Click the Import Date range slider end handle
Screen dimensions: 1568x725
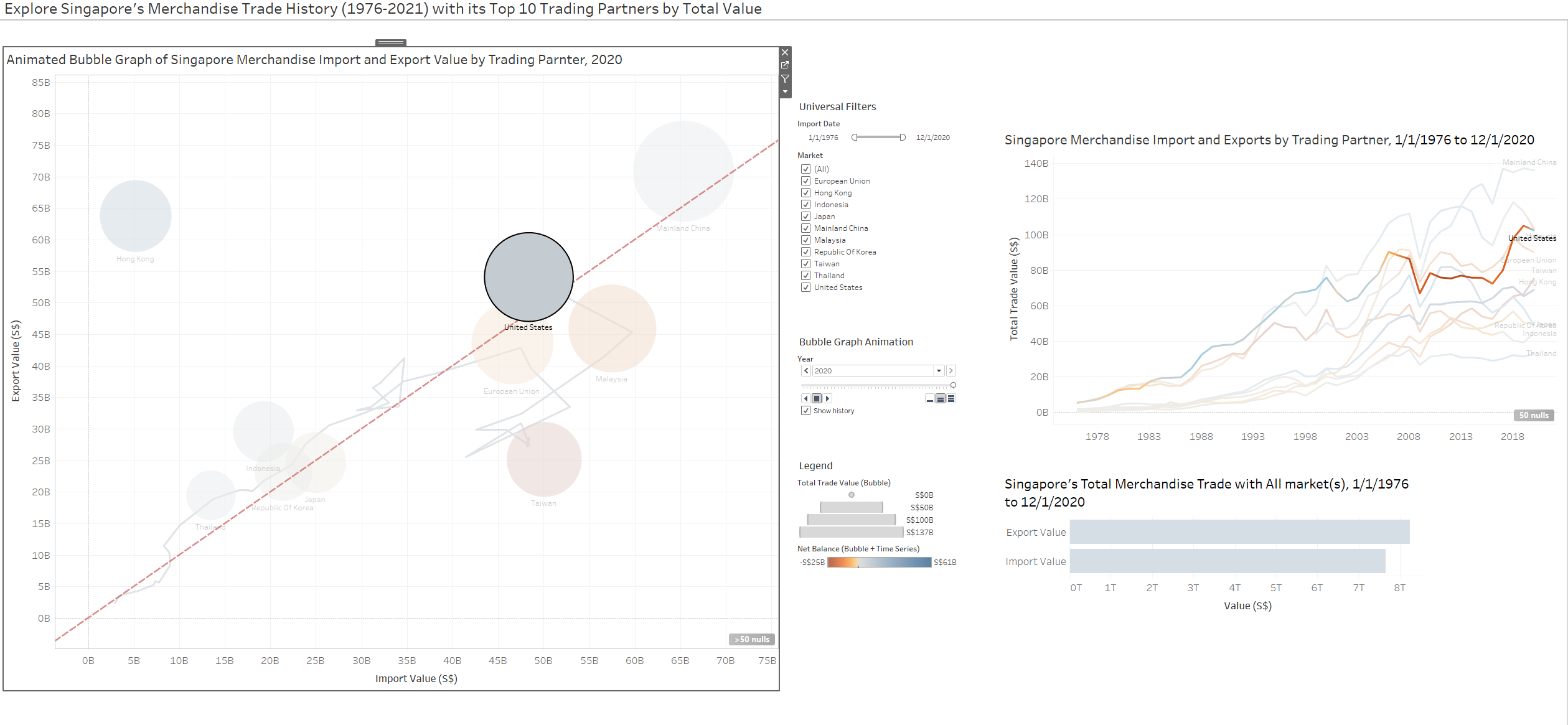[x=903, y=138]
